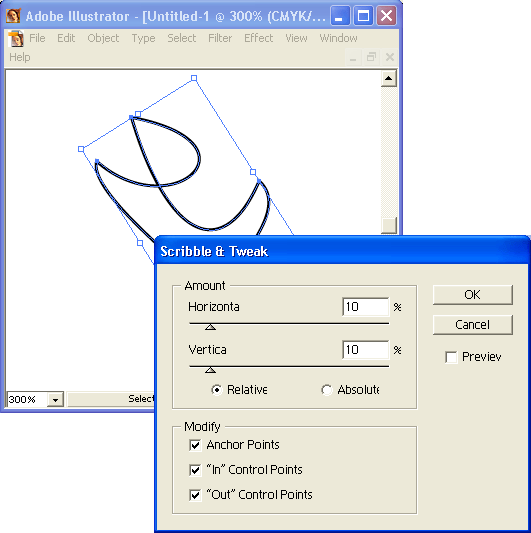
Task: Select the Relative radio button
Action: pos(217,390)
